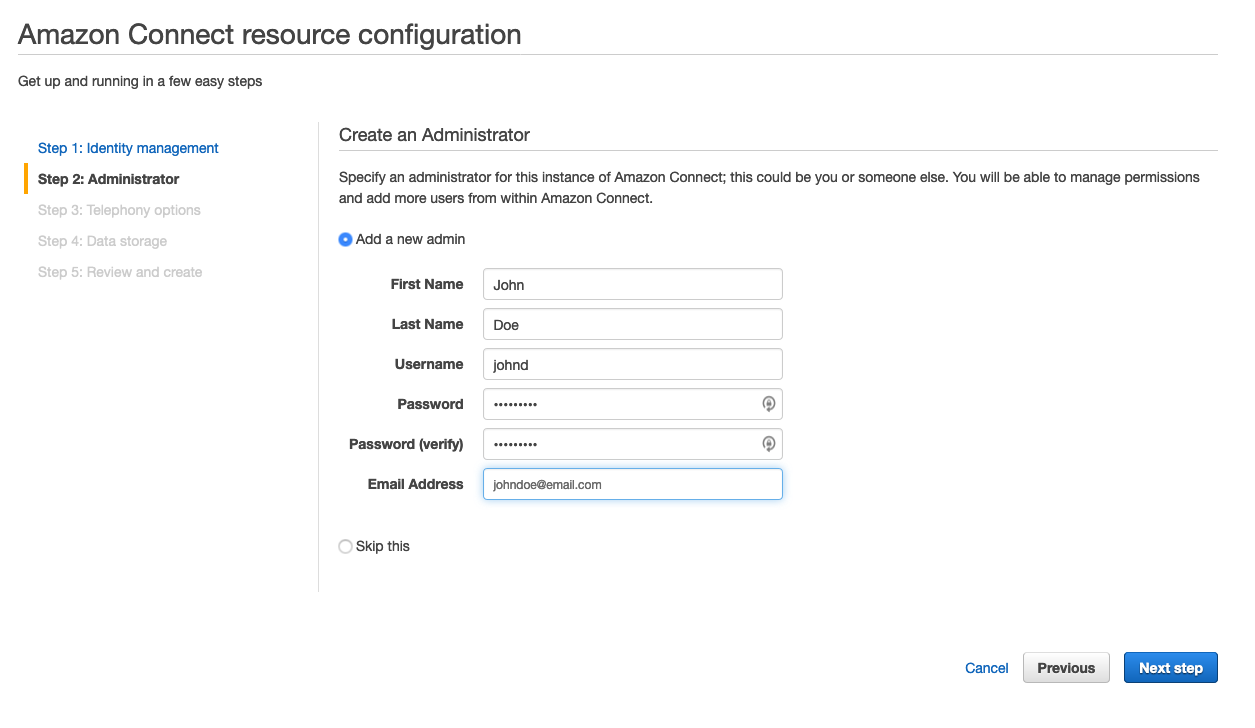This screenshot has height=728, width=1255.
Task: Click into the Password field
Action: pos(632,404)
